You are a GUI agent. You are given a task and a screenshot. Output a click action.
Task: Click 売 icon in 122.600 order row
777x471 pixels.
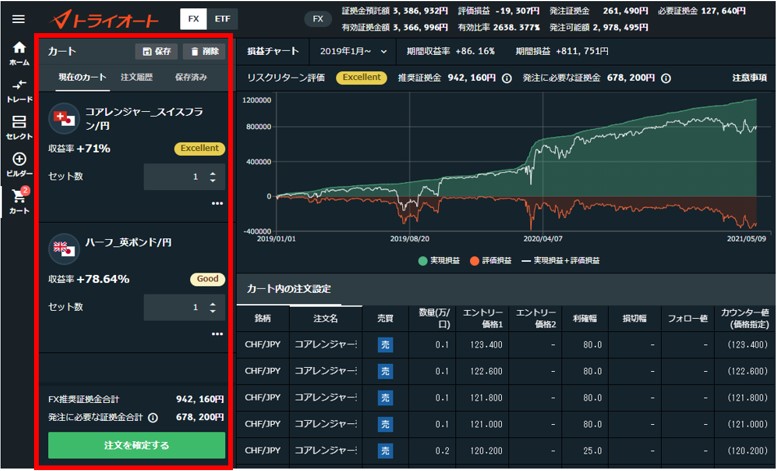(x=385, y=371)
